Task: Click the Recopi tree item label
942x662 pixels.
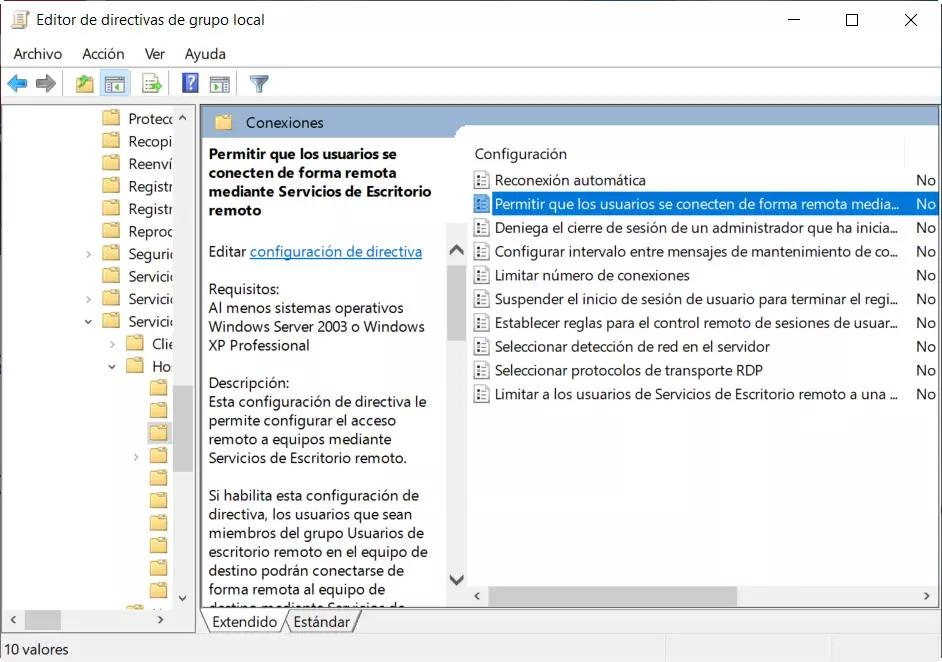Action: (150, 141)
